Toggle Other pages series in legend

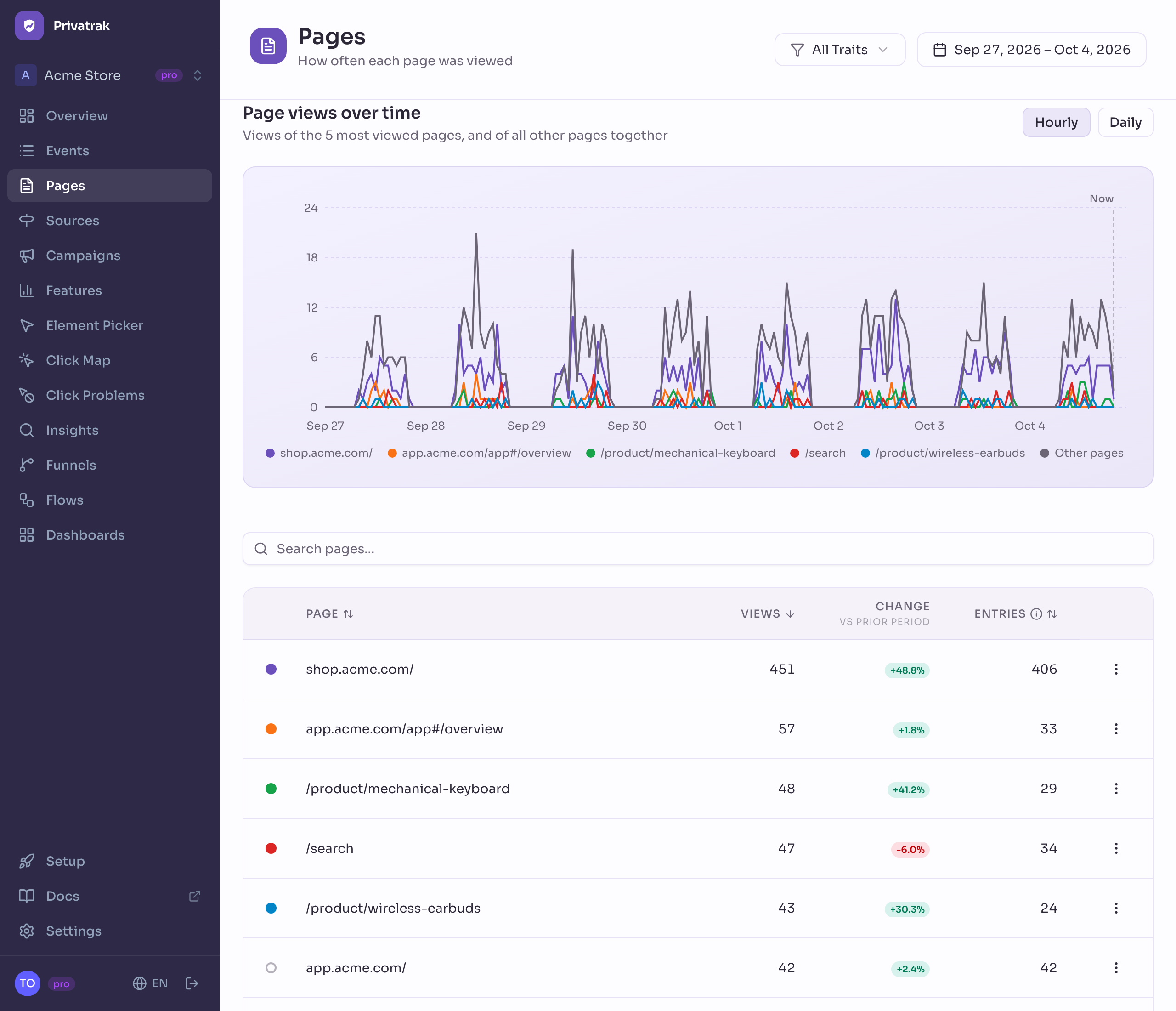pyautogui.click(x=1082, y=453)
